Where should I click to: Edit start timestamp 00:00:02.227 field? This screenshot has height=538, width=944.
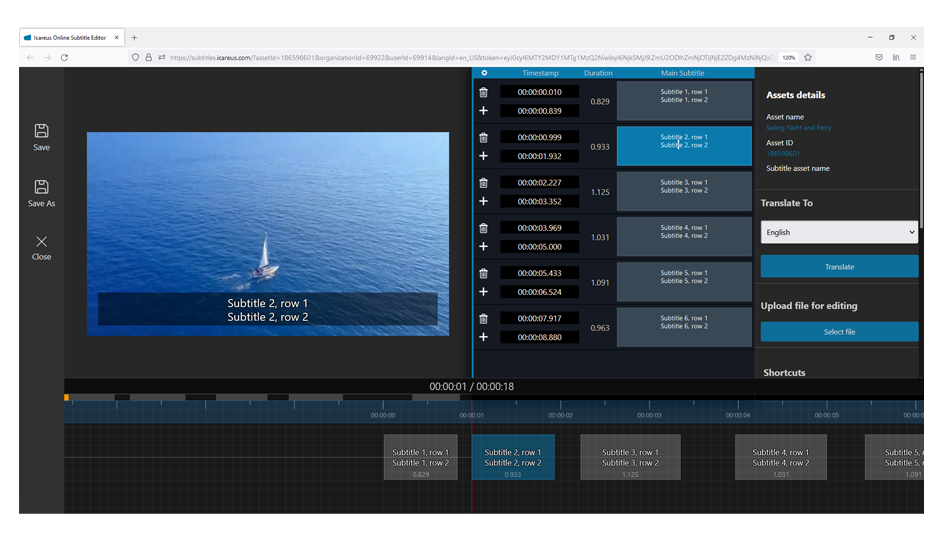coord(539,183)
